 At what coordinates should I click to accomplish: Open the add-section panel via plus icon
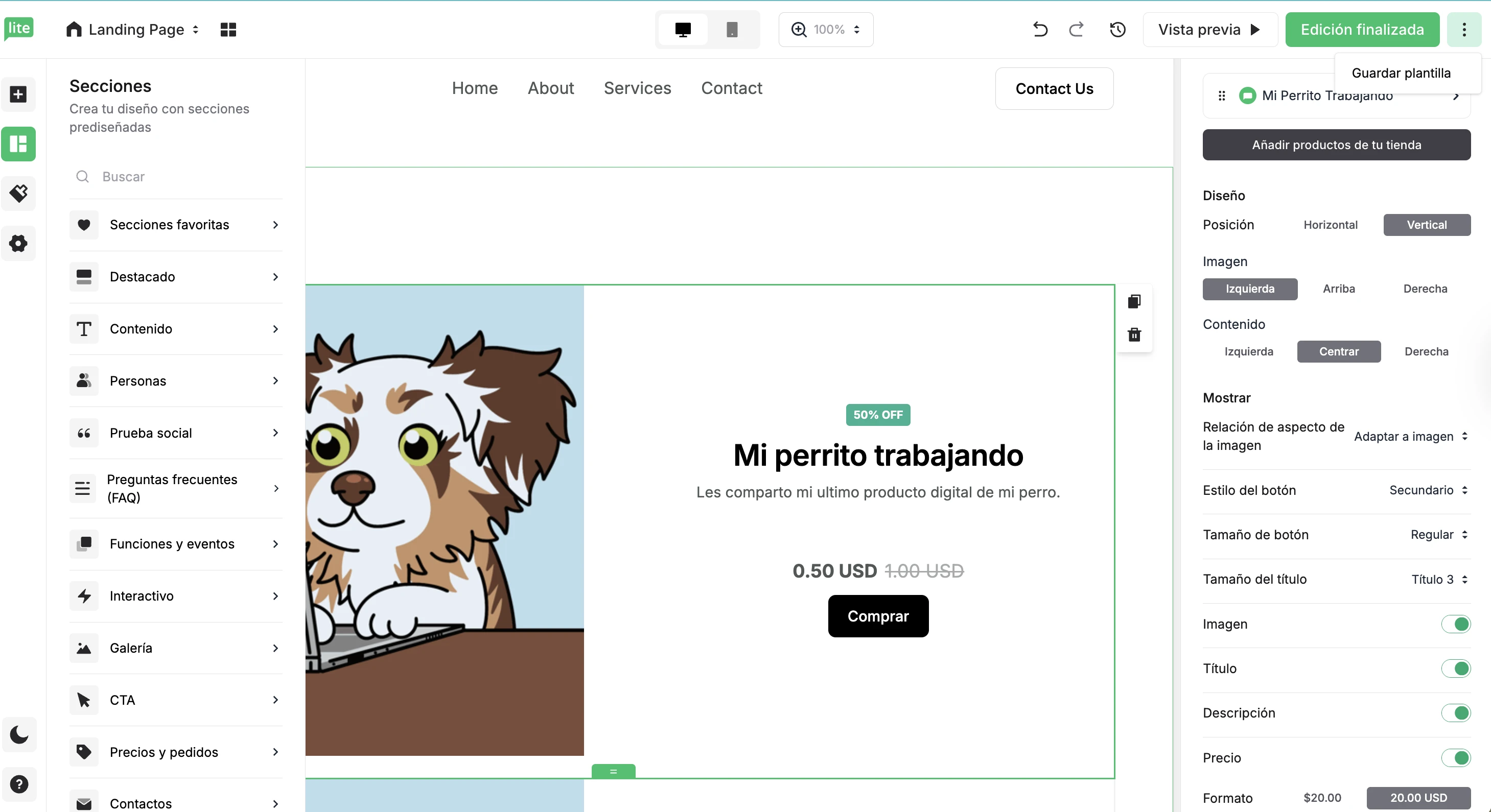pyautogui.click(x=18, y=94)
